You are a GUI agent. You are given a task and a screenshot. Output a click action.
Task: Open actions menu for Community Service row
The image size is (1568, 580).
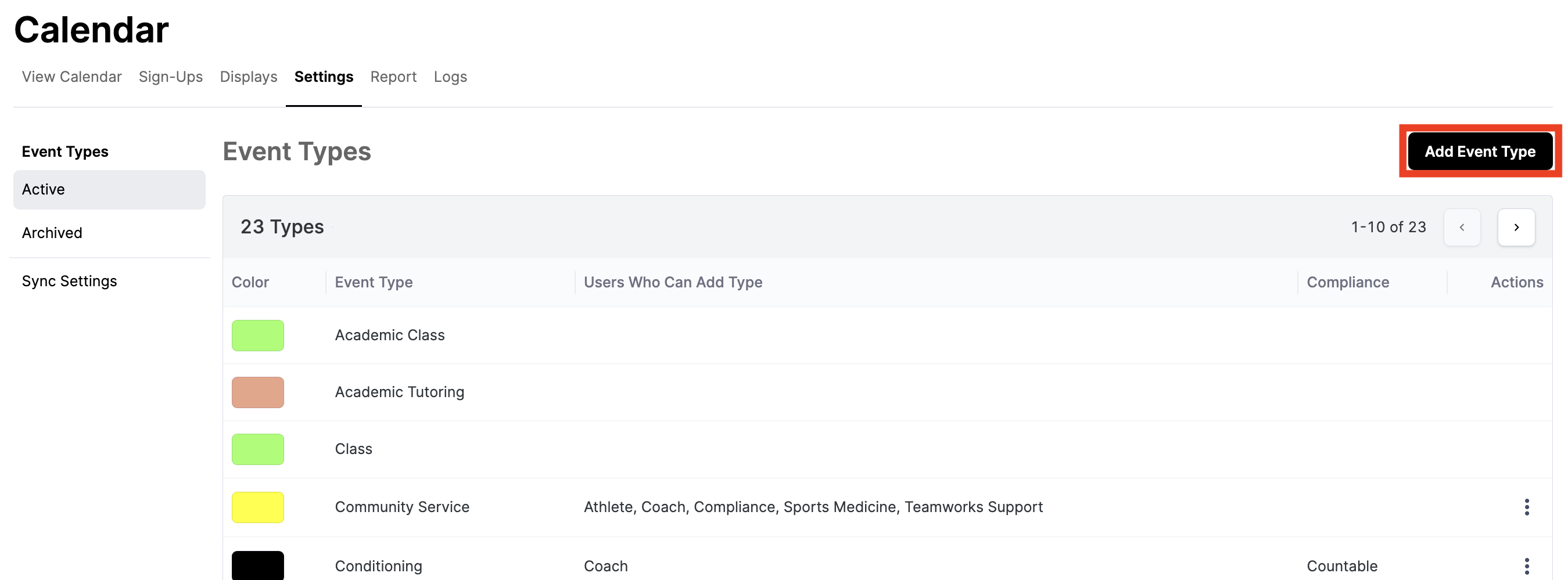pyautogui.click(x=1526, y=507)
